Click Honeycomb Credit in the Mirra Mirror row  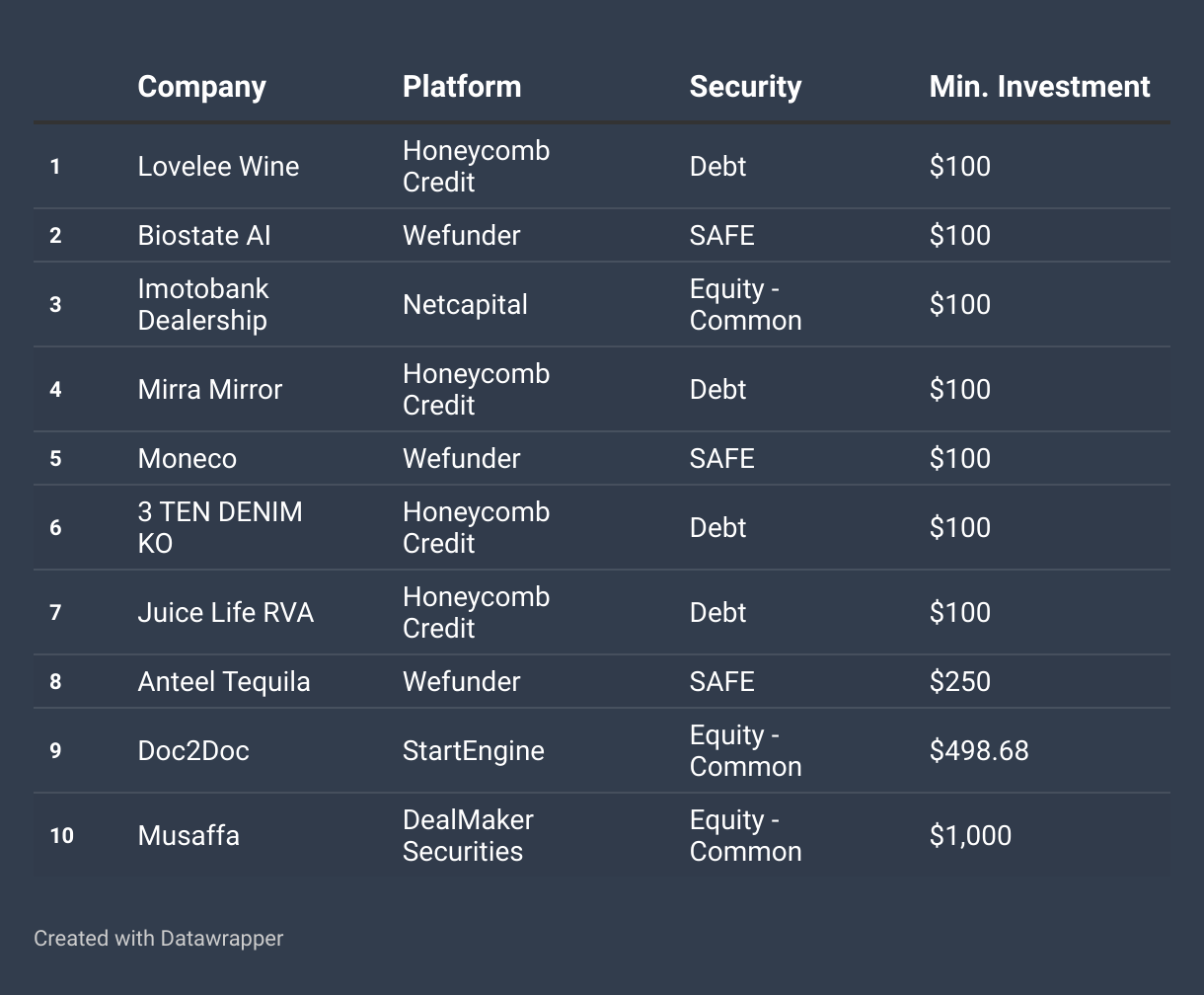tap(476, 389)
